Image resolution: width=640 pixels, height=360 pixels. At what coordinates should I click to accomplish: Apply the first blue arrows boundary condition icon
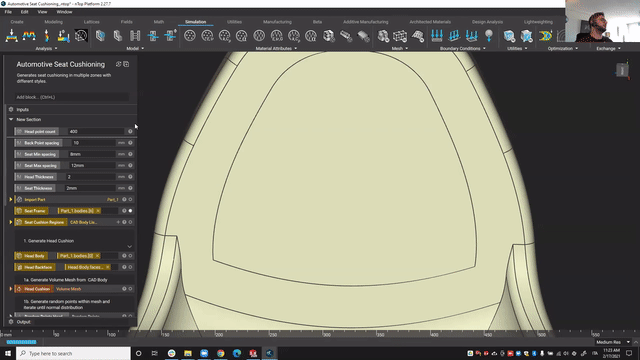coord(437,36)
